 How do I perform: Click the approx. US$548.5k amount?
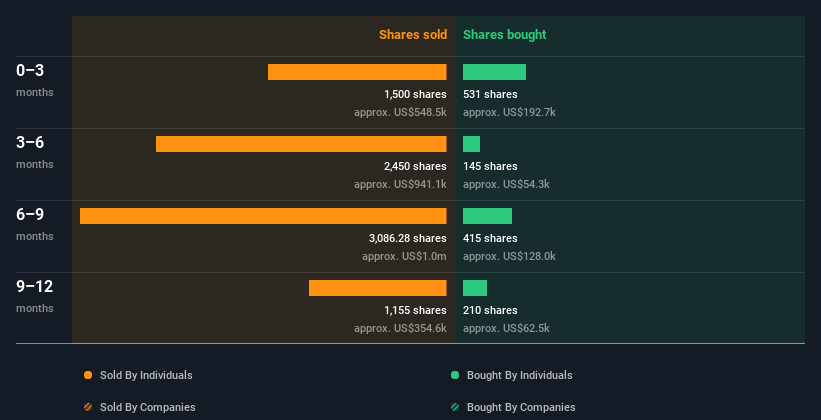[x=401, y=113]
